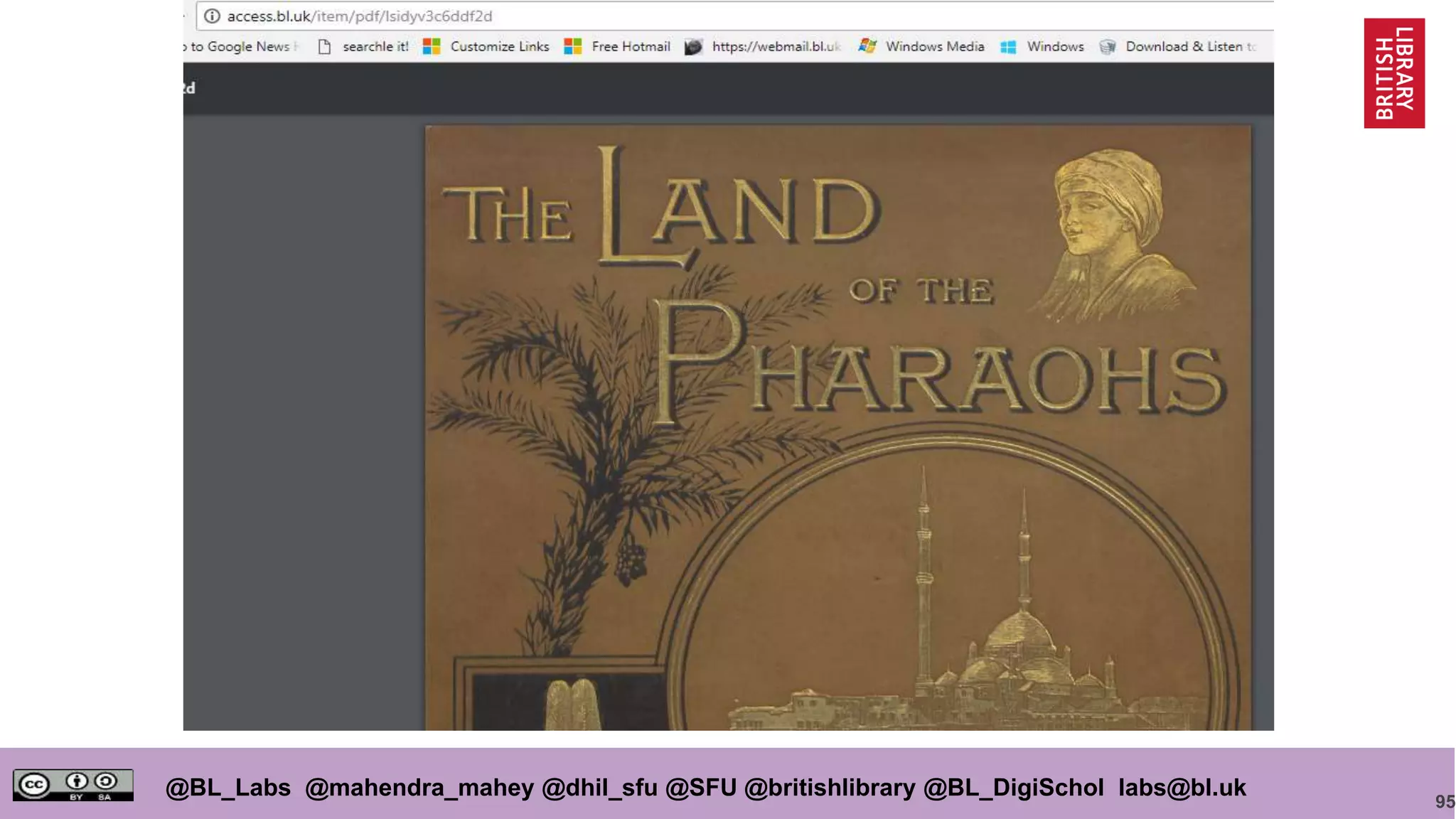Open the Download & Listen bookmark
Screen dimensions: 1456x819
click(1192, 46)
